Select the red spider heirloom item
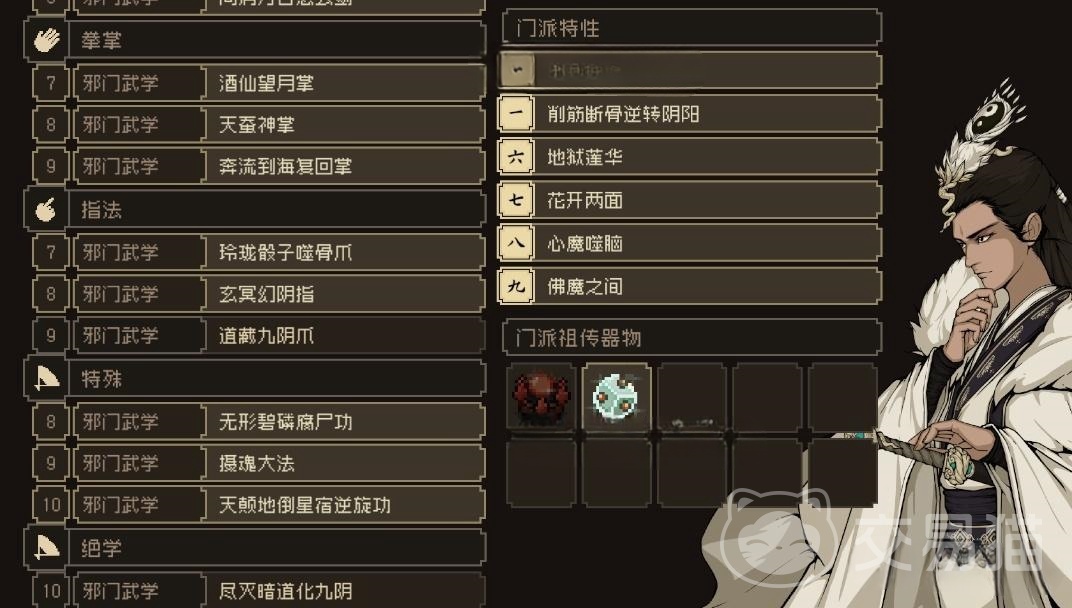 pos(541,397)
